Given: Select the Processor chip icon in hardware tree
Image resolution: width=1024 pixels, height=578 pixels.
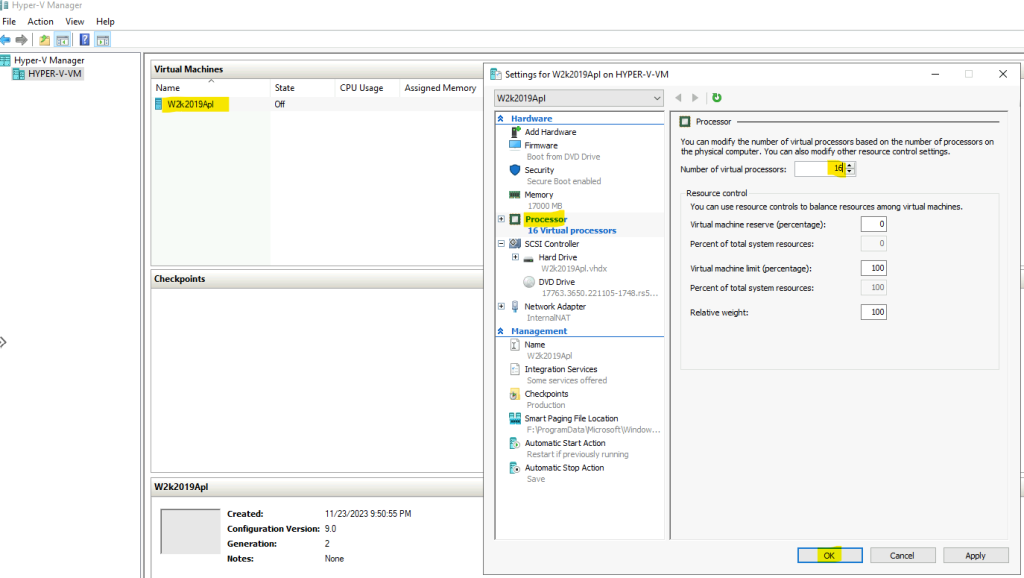Looking at the screenshot, I should point(515,219).
